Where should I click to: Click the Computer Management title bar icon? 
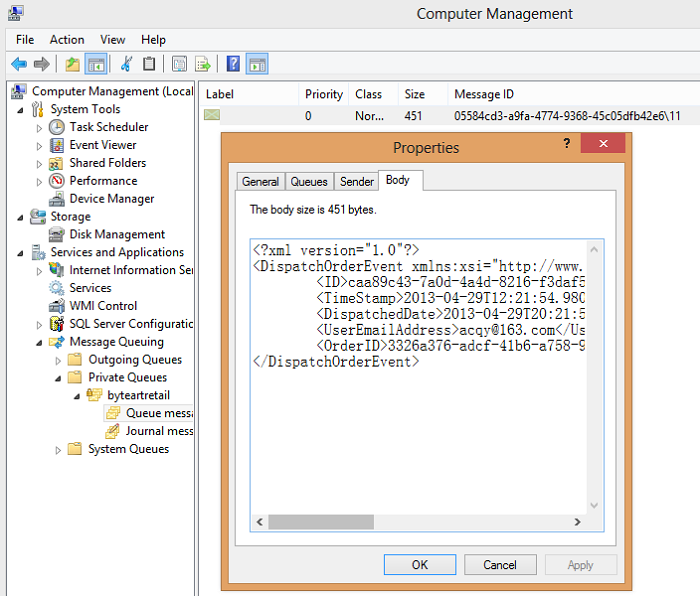pos(16,13)
